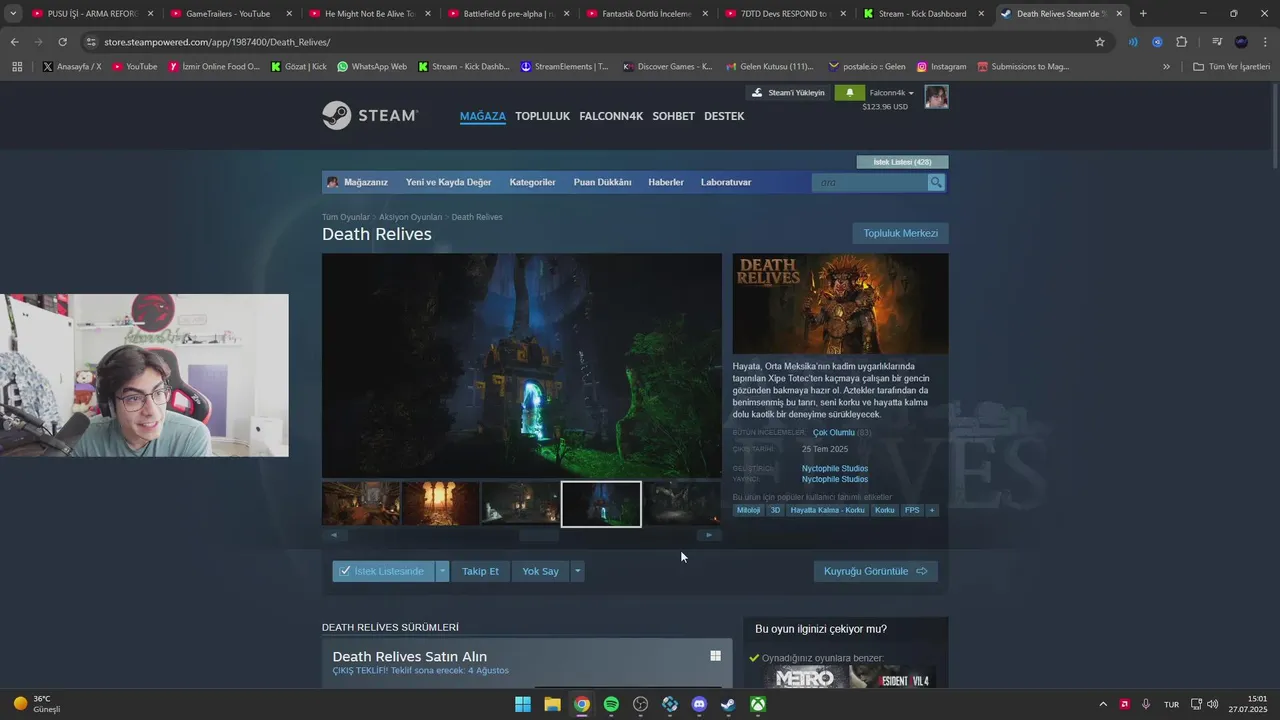Expand the wishlist options dropdown arrow
The height and width of the screenshot is (720, 1280).
point(442,571)
